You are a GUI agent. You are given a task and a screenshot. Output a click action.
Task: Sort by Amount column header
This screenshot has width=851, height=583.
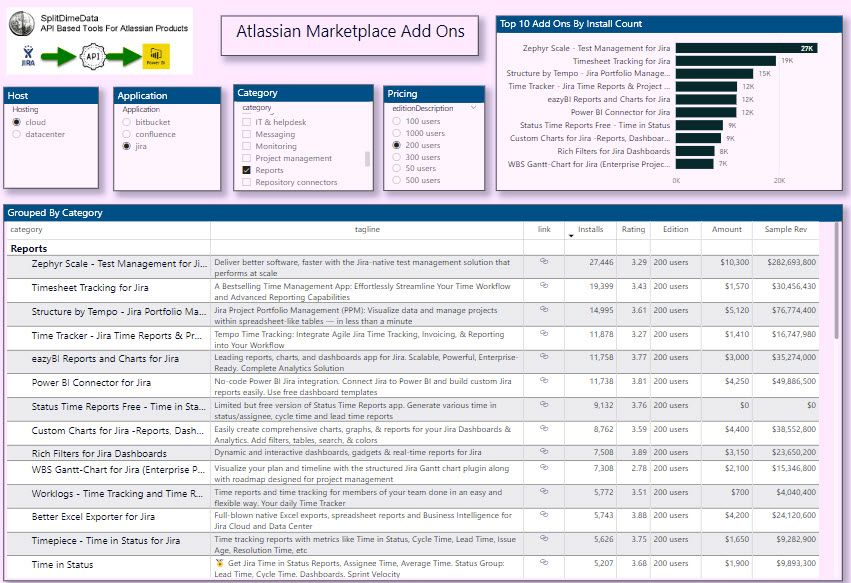(726, 229)
